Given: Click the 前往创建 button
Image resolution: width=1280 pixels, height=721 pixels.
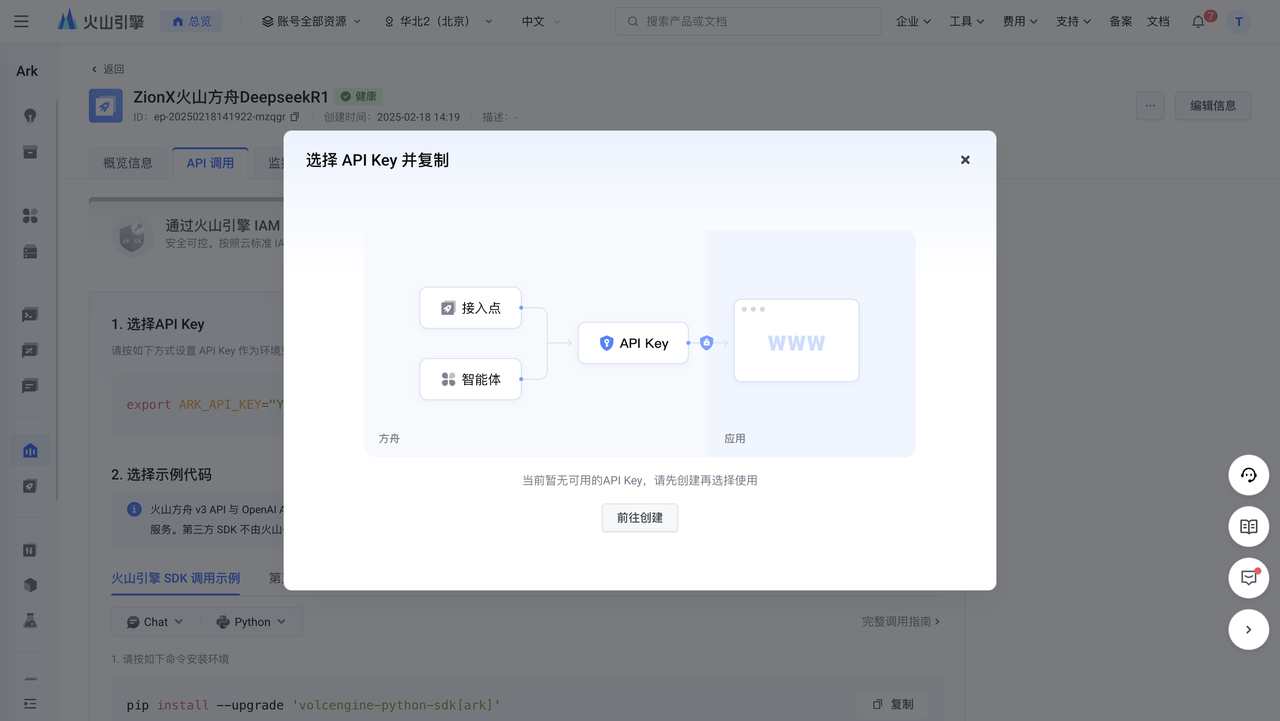Looking at the screenshot, I should 640,518.
